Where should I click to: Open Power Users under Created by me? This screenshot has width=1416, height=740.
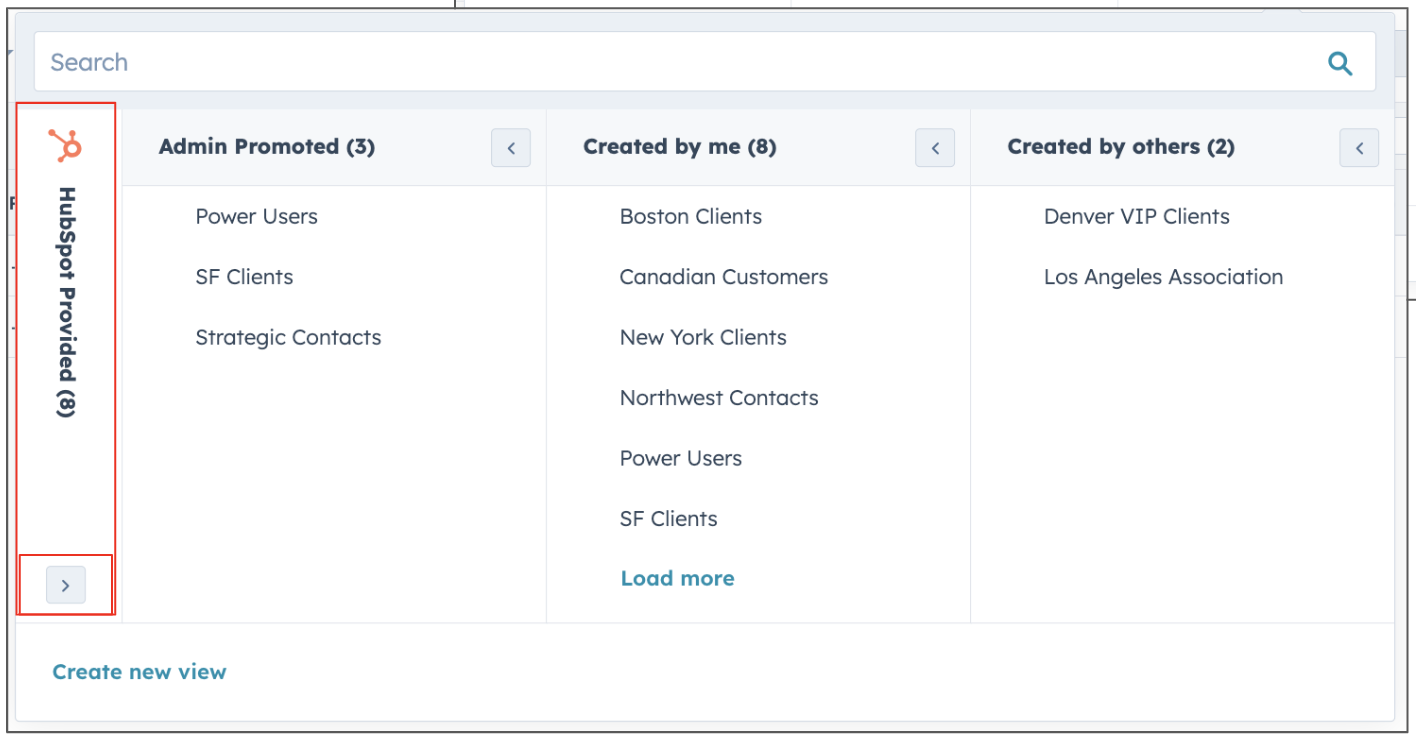[x=681, y=459]
